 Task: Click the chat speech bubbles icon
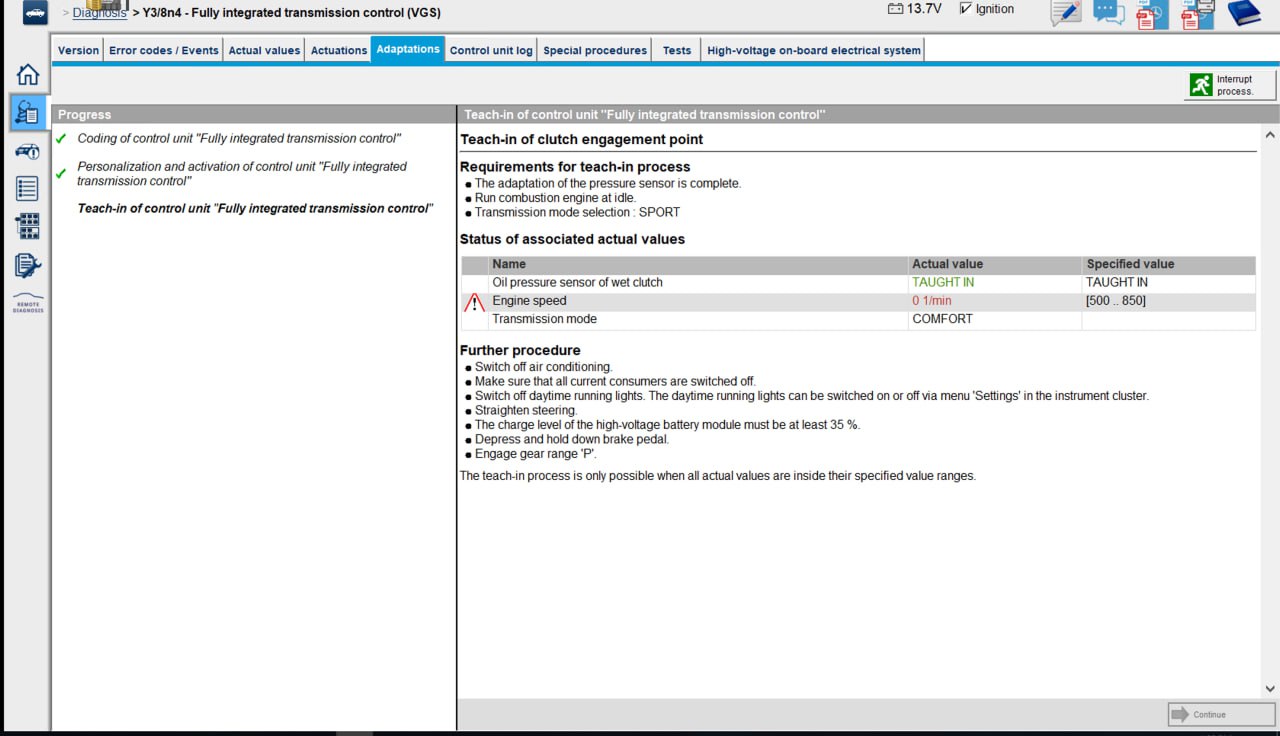click(x=1108, y=13)
